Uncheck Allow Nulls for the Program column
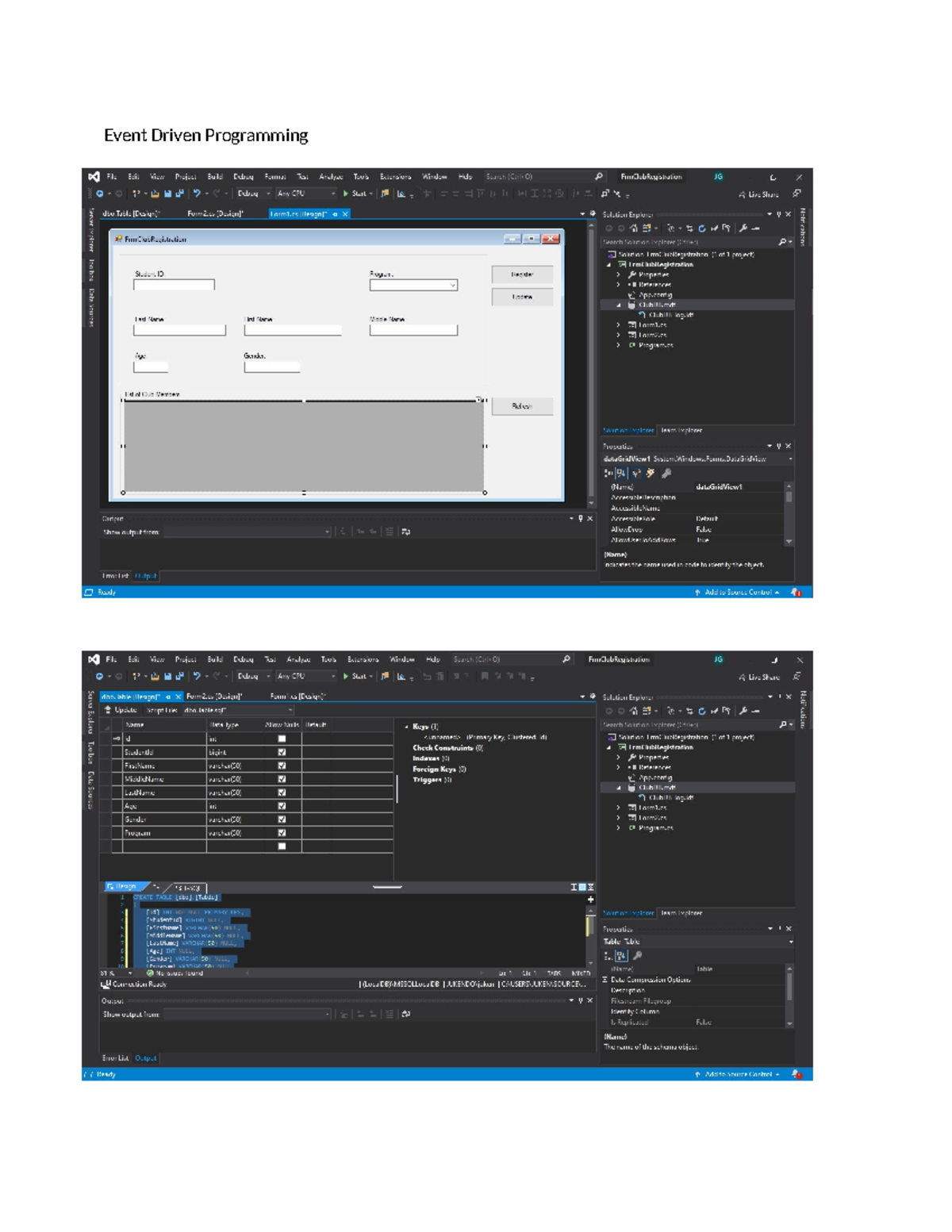The height and width of the screenshot is (1232, 952). [x=282, y=833]
